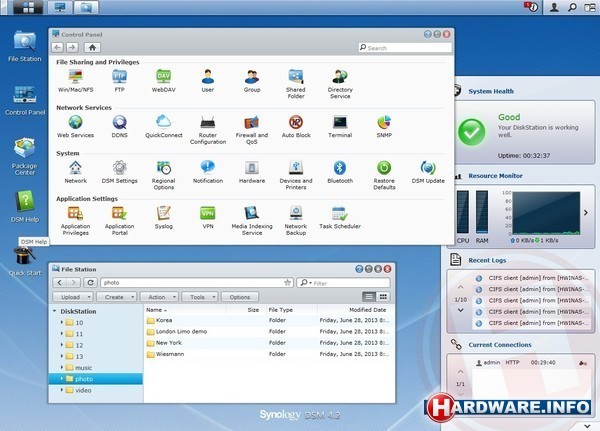Image resolution: width=600 pixels, height=431 pixels.
Task: Open the Upload dropdown in File Station
Action: [72, 297]
